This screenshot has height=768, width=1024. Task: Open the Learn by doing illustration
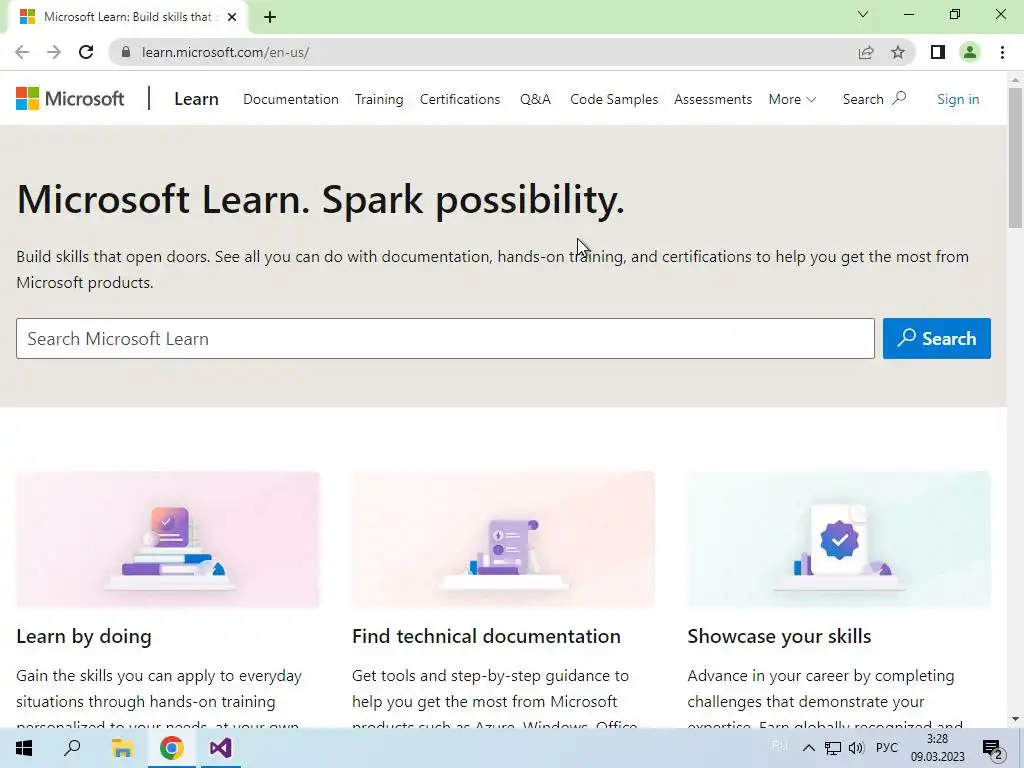point(168,539)
